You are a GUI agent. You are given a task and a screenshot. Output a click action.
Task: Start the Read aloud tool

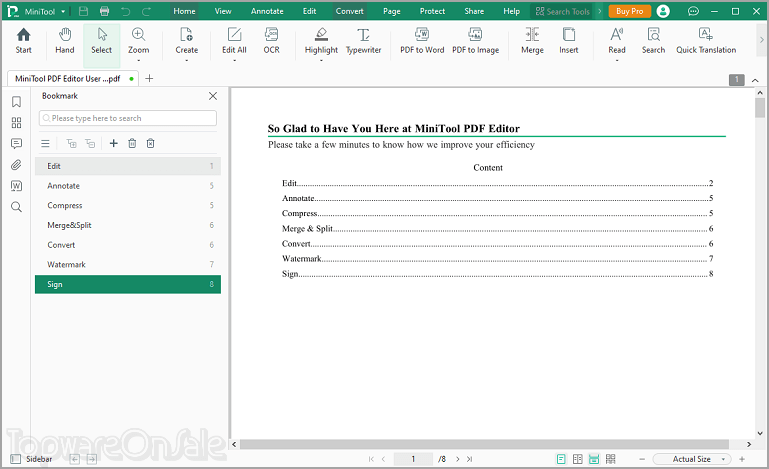616,41
